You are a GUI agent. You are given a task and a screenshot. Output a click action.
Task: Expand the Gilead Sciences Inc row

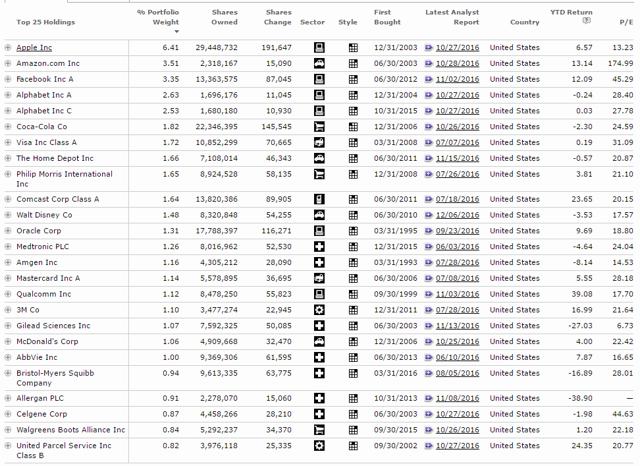coord(8,326)
